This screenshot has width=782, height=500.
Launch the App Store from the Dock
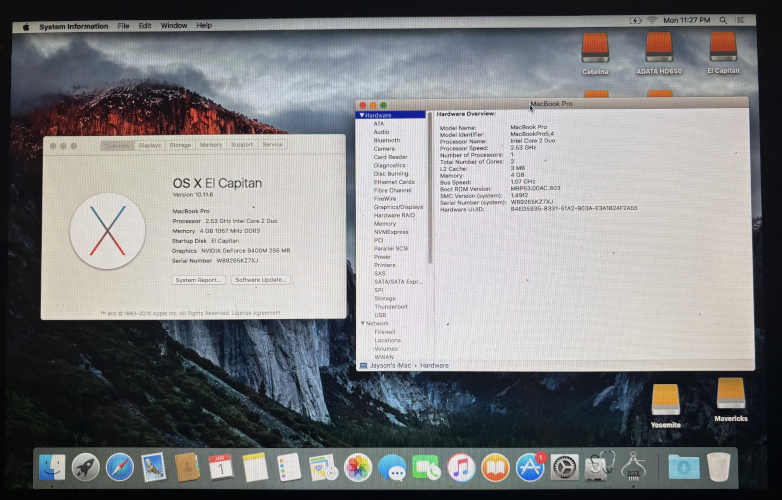[x=529, y=467]
